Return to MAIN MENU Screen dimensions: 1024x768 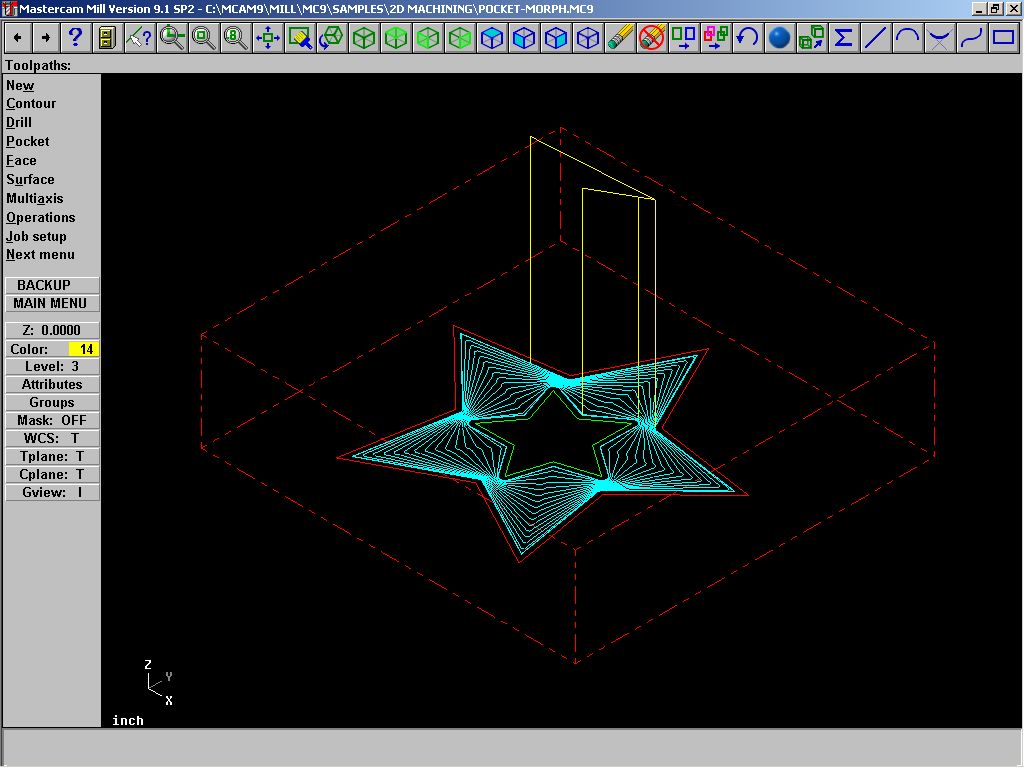(52, 303)
